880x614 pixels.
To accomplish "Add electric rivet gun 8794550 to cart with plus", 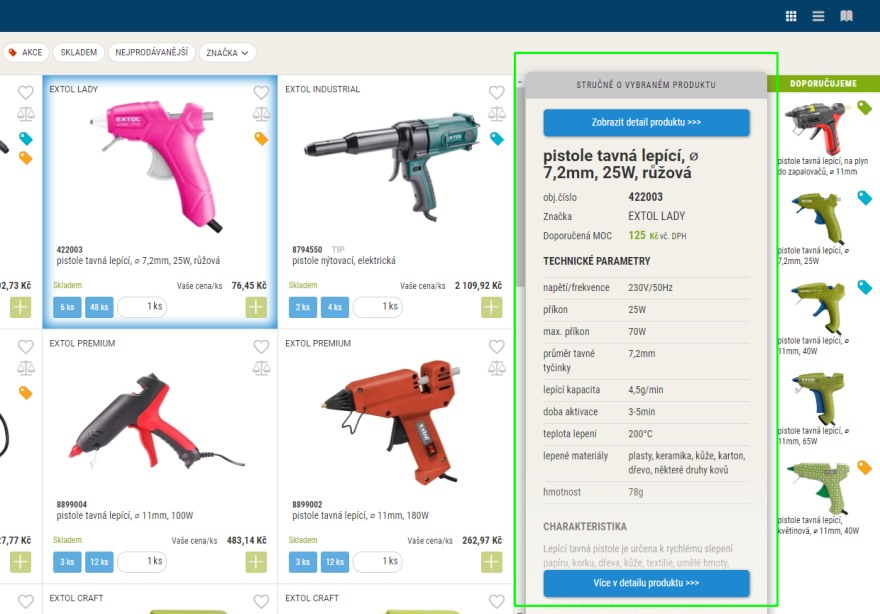I will (x=492, y=307).
